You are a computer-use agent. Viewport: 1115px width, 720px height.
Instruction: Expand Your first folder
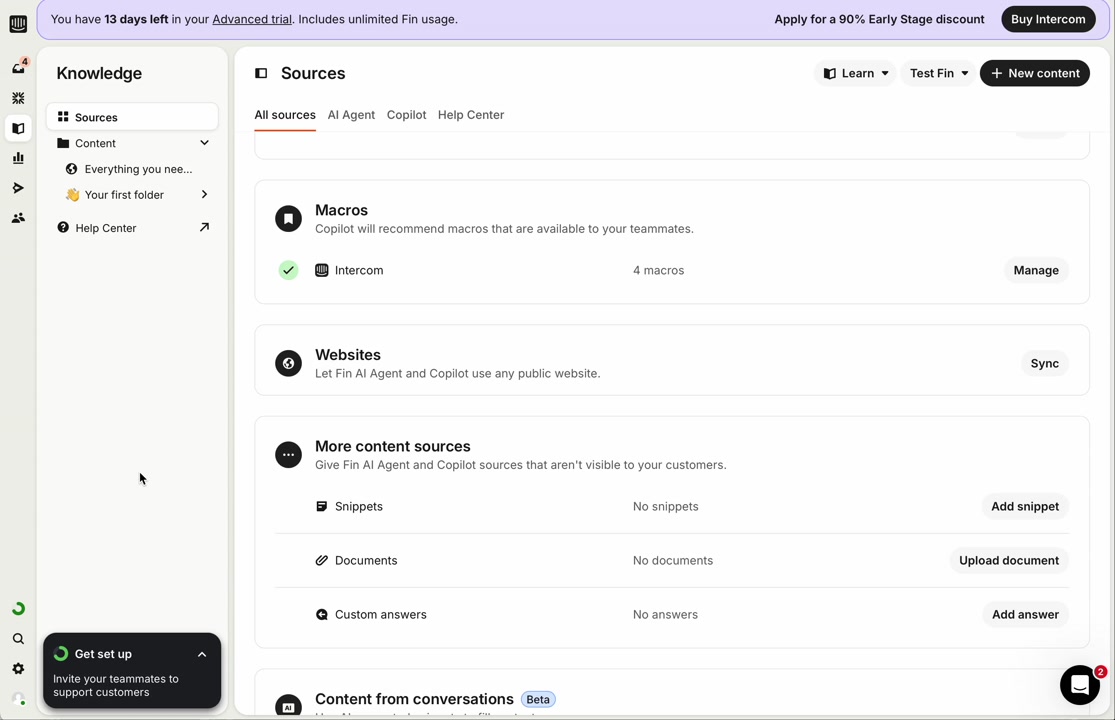tap(204, 195)
